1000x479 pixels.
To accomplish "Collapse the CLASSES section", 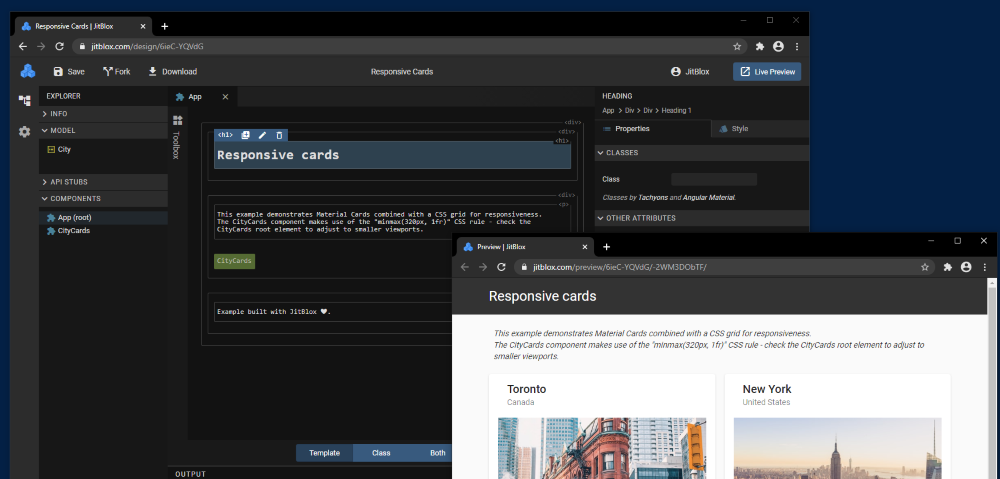I will [702, 153].
